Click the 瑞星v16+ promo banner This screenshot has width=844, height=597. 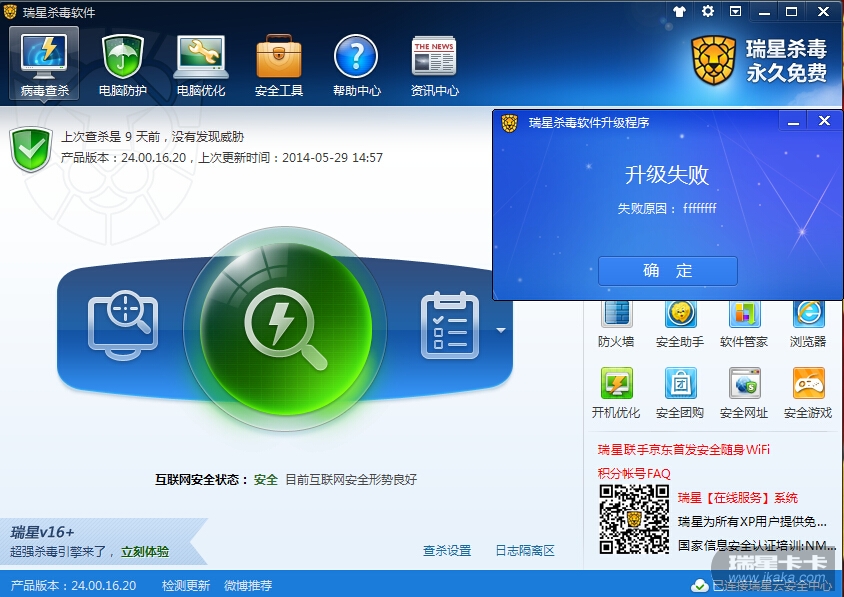[x=102, y=542]
